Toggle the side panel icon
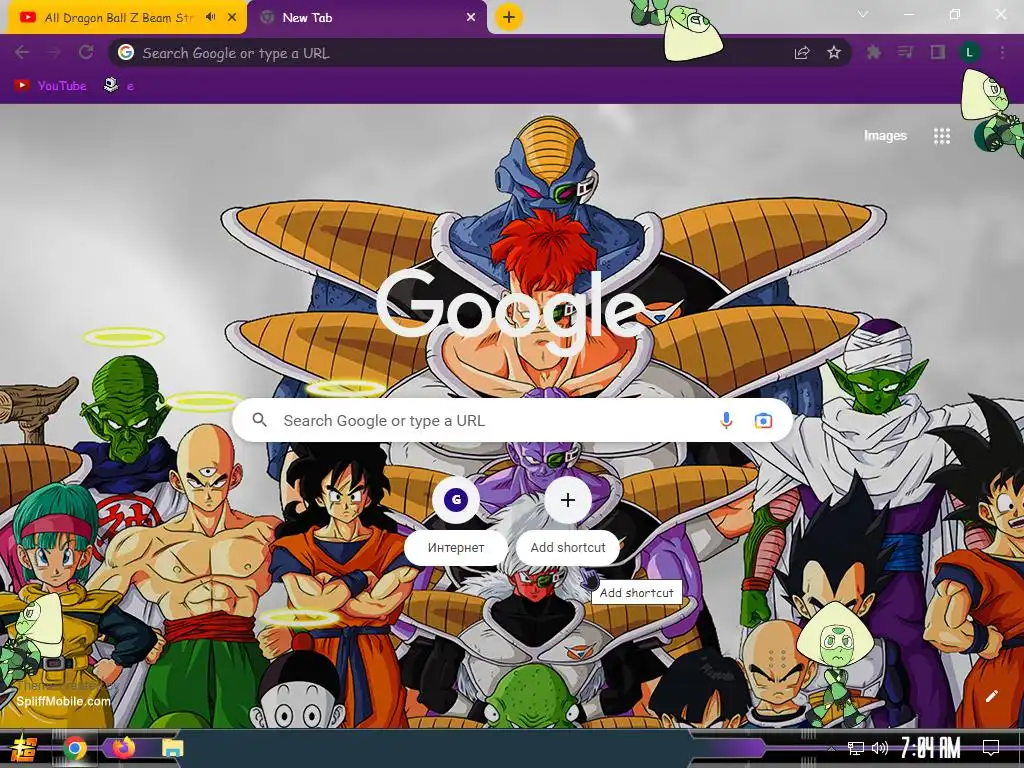 click(x=938, y=53)
